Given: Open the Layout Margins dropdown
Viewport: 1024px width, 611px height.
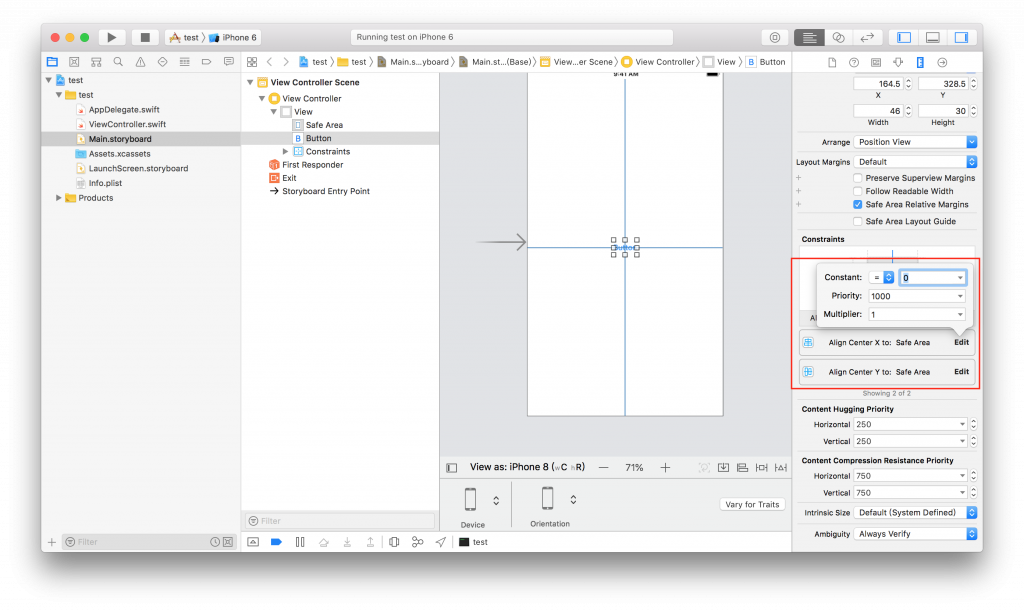Looking at the screenshot, I should click(915, 162).
